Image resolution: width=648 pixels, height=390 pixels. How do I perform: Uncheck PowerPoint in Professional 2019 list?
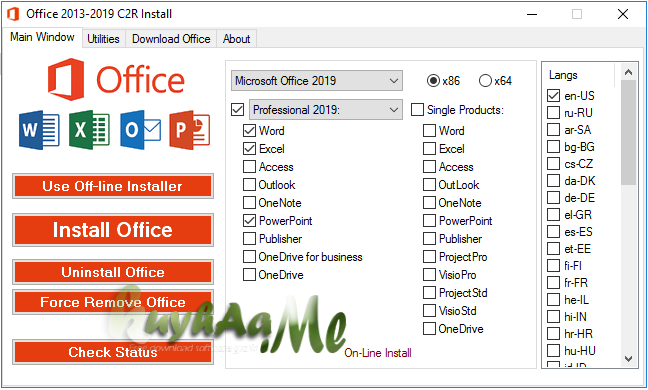pyautogui.click(x=249, y=221)
